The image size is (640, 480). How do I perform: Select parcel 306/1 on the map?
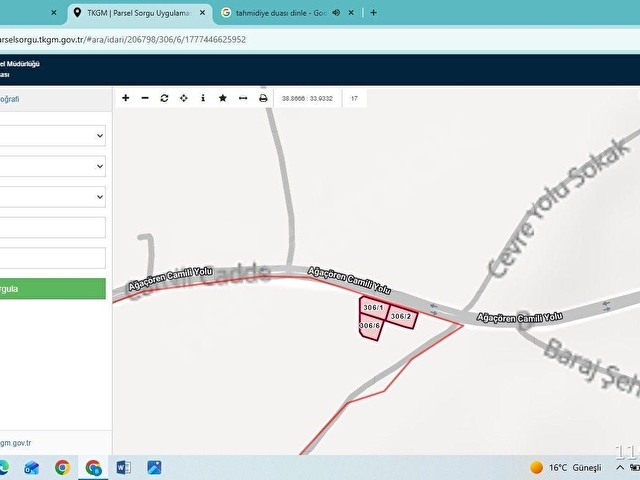click(x=373, y=307)
